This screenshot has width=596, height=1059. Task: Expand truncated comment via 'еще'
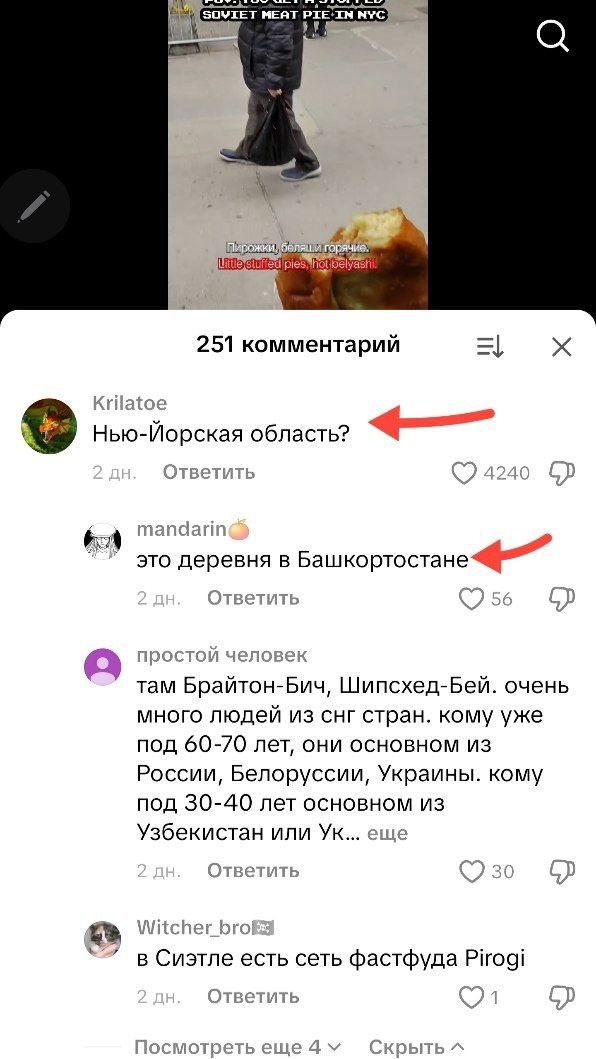point(387,833)
